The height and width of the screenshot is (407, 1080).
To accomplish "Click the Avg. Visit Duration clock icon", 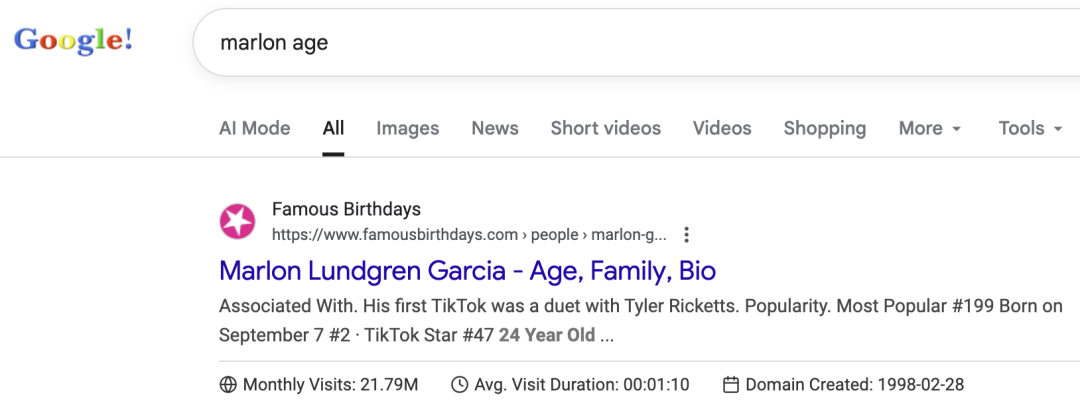I will (x=460, y=385).
